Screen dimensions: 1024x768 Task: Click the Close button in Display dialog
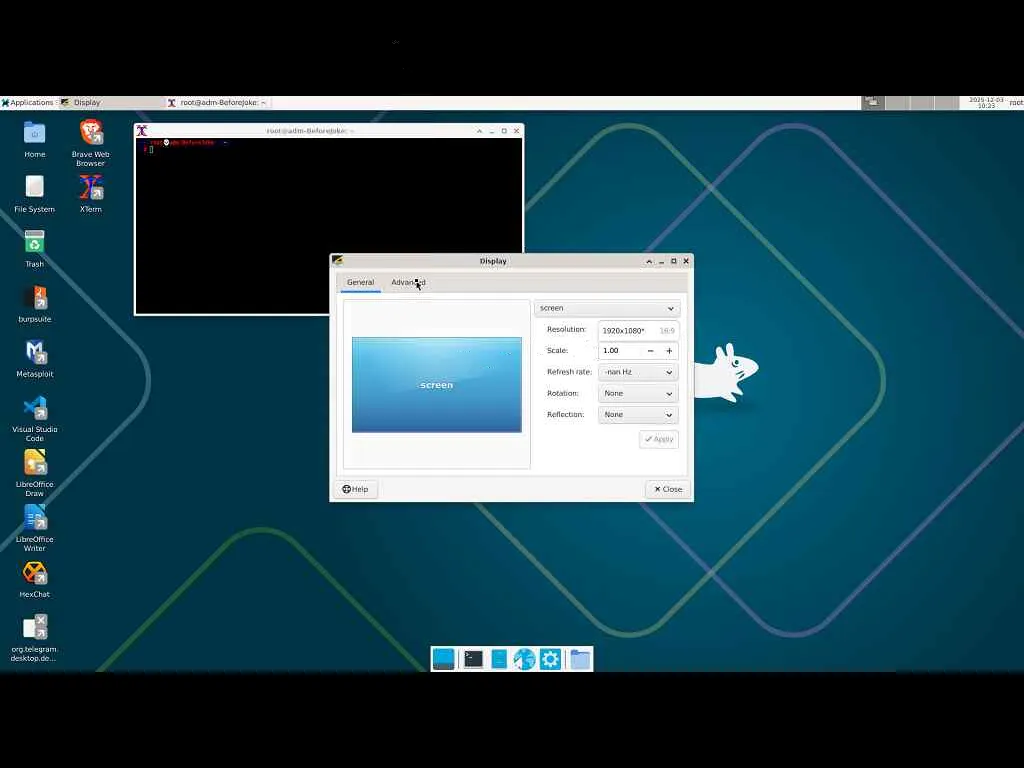[668, 489]
